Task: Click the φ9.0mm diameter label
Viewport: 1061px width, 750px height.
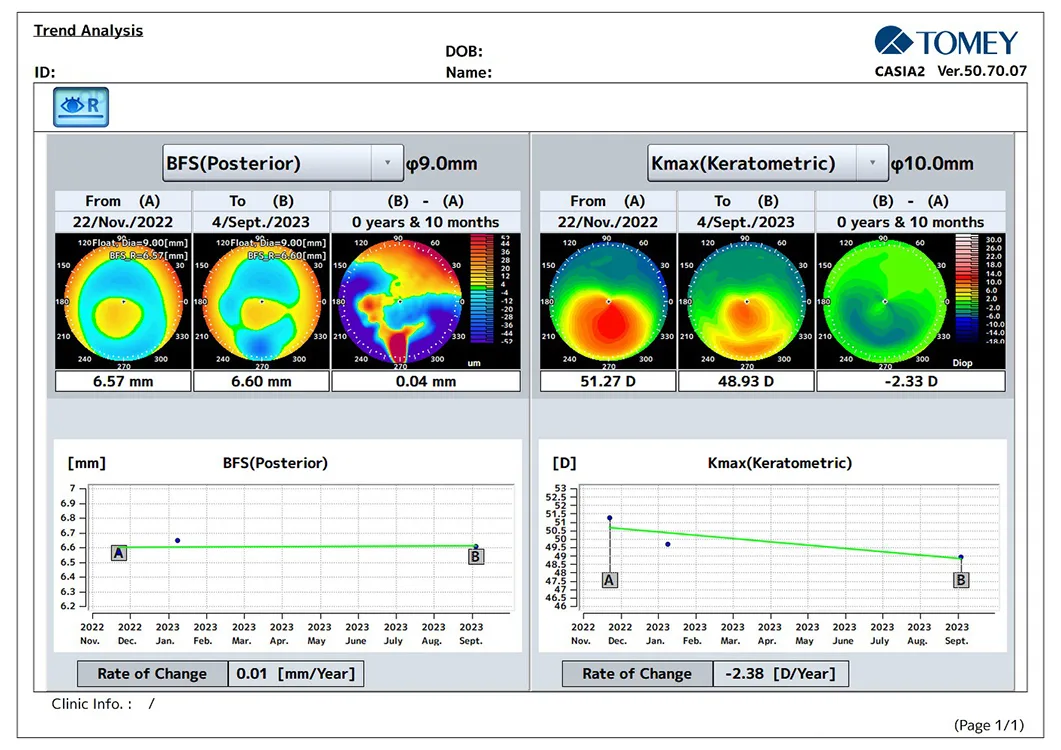Action: pos(442,164)
